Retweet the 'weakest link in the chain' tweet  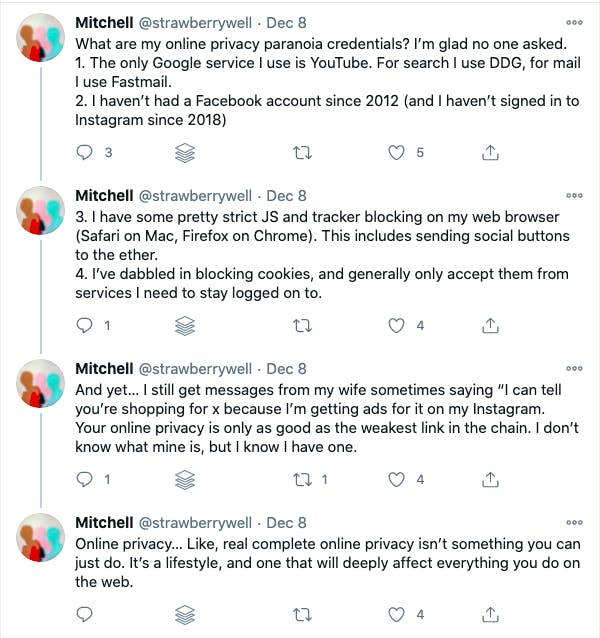pyautogui.click(x=302, y=480)
